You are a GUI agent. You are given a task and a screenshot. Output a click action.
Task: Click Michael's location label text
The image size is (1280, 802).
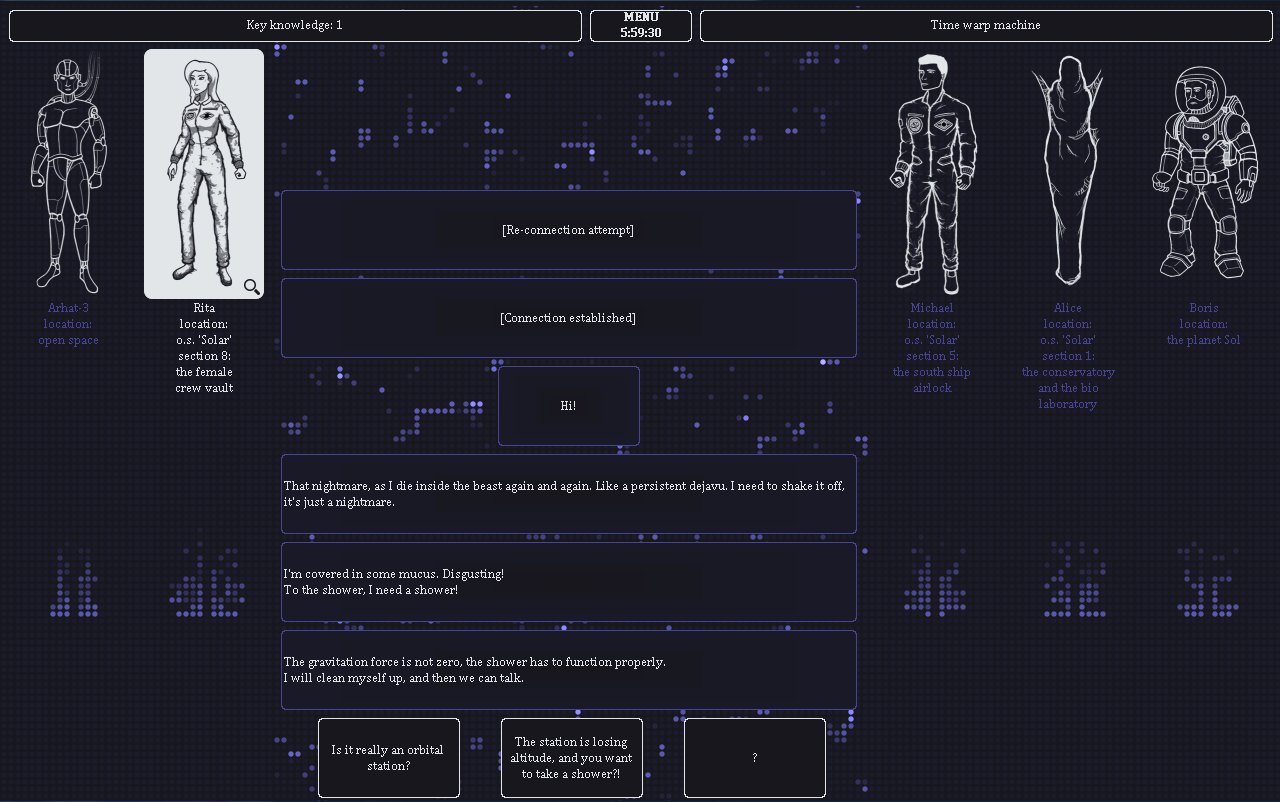(931, 348)
